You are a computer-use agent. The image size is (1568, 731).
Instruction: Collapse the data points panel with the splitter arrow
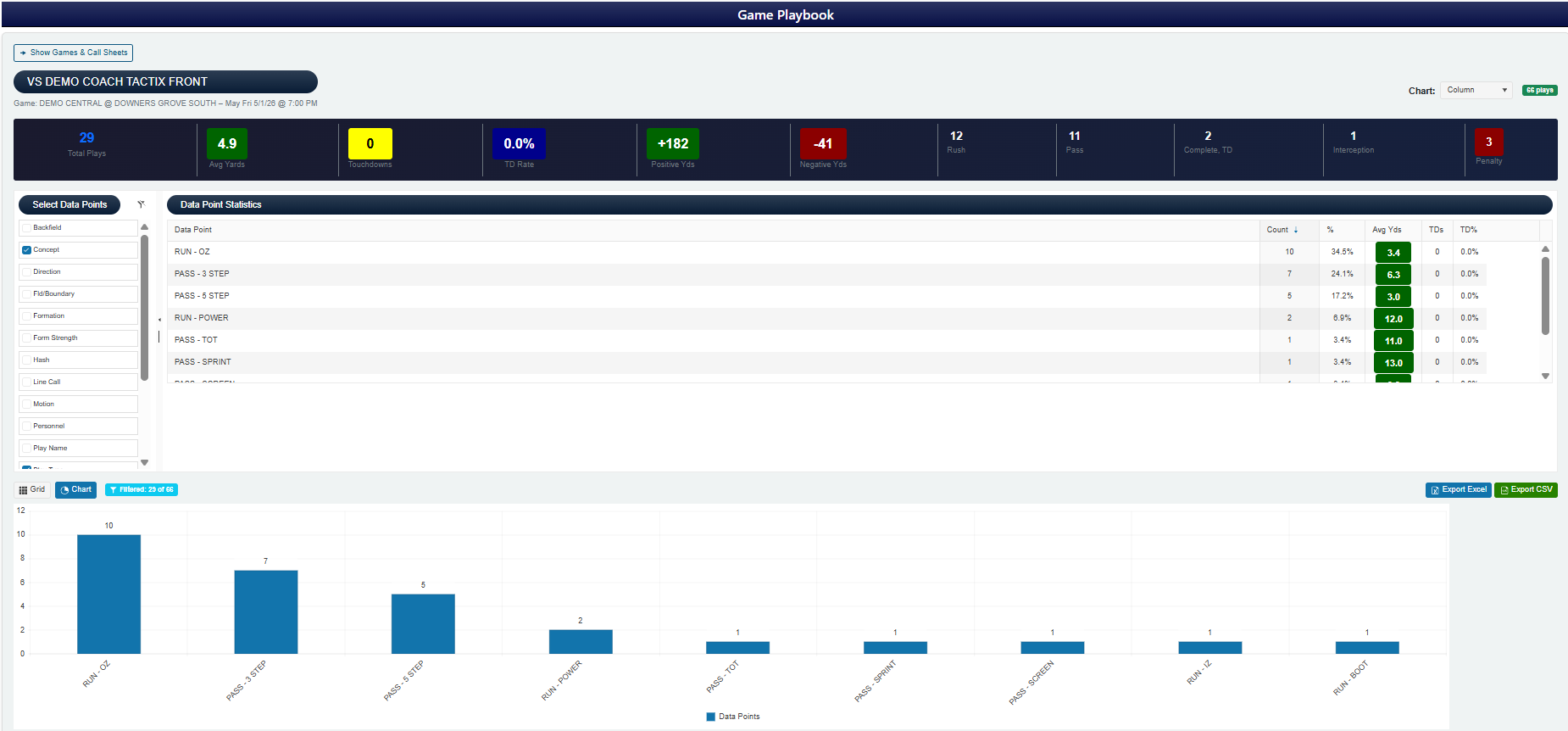159,320
